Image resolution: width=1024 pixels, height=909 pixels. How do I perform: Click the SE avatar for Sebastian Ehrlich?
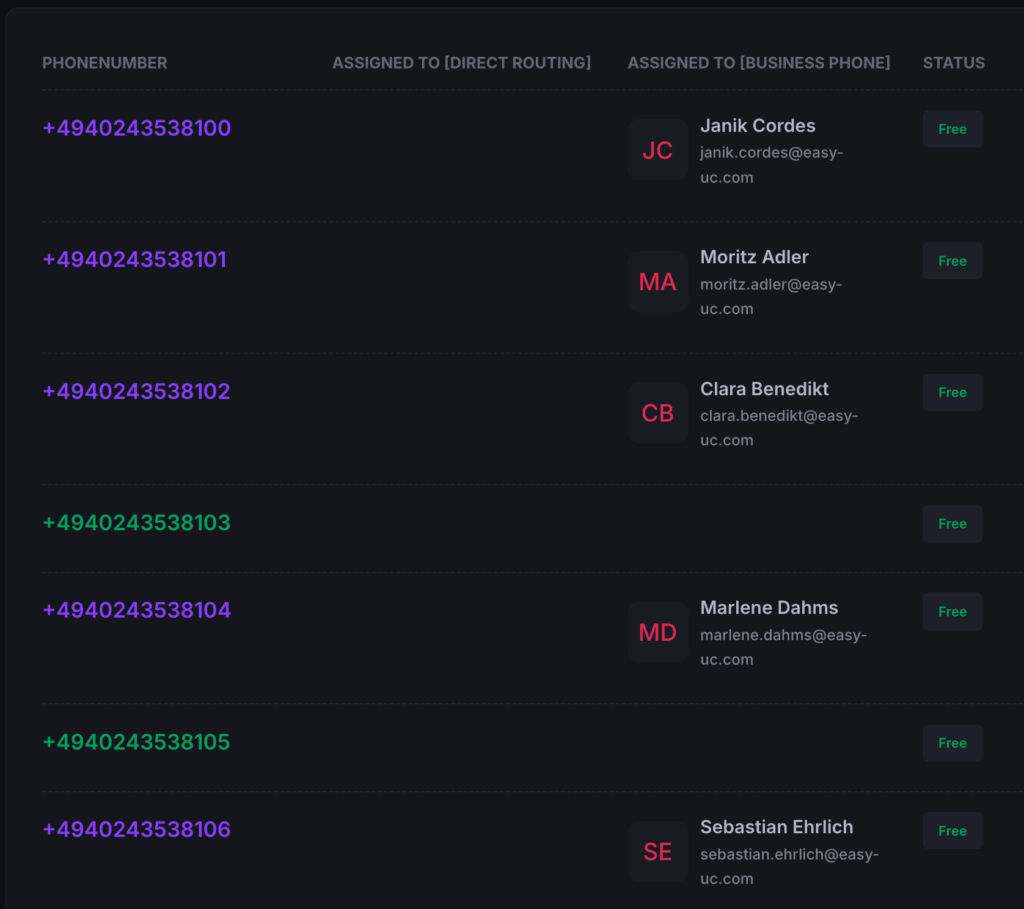[x=657, y=852]
